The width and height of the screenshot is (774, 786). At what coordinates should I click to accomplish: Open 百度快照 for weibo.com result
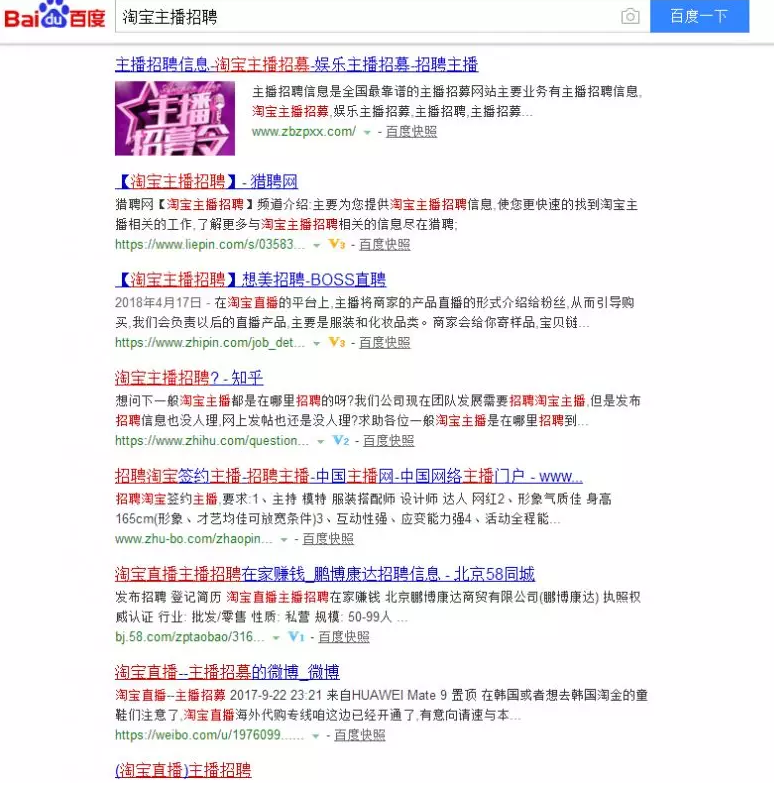[x=359, y=736]
